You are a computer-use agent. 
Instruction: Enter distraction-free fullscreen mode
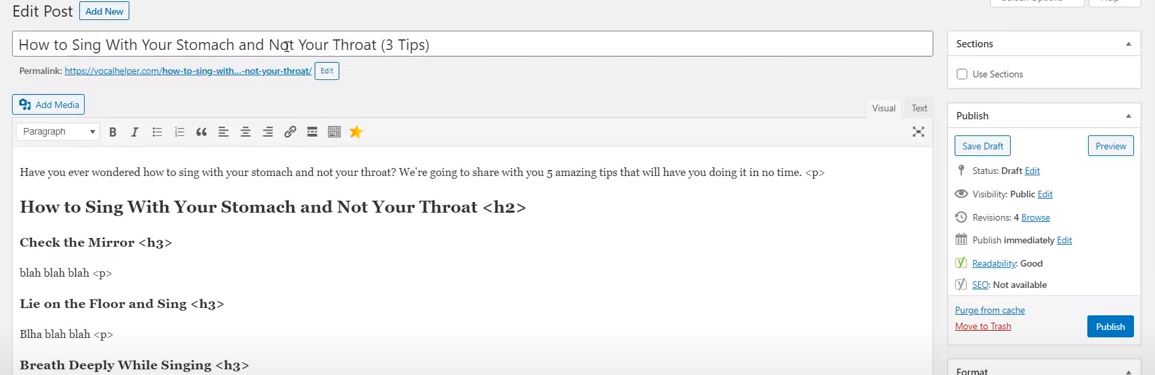point(918,132)
